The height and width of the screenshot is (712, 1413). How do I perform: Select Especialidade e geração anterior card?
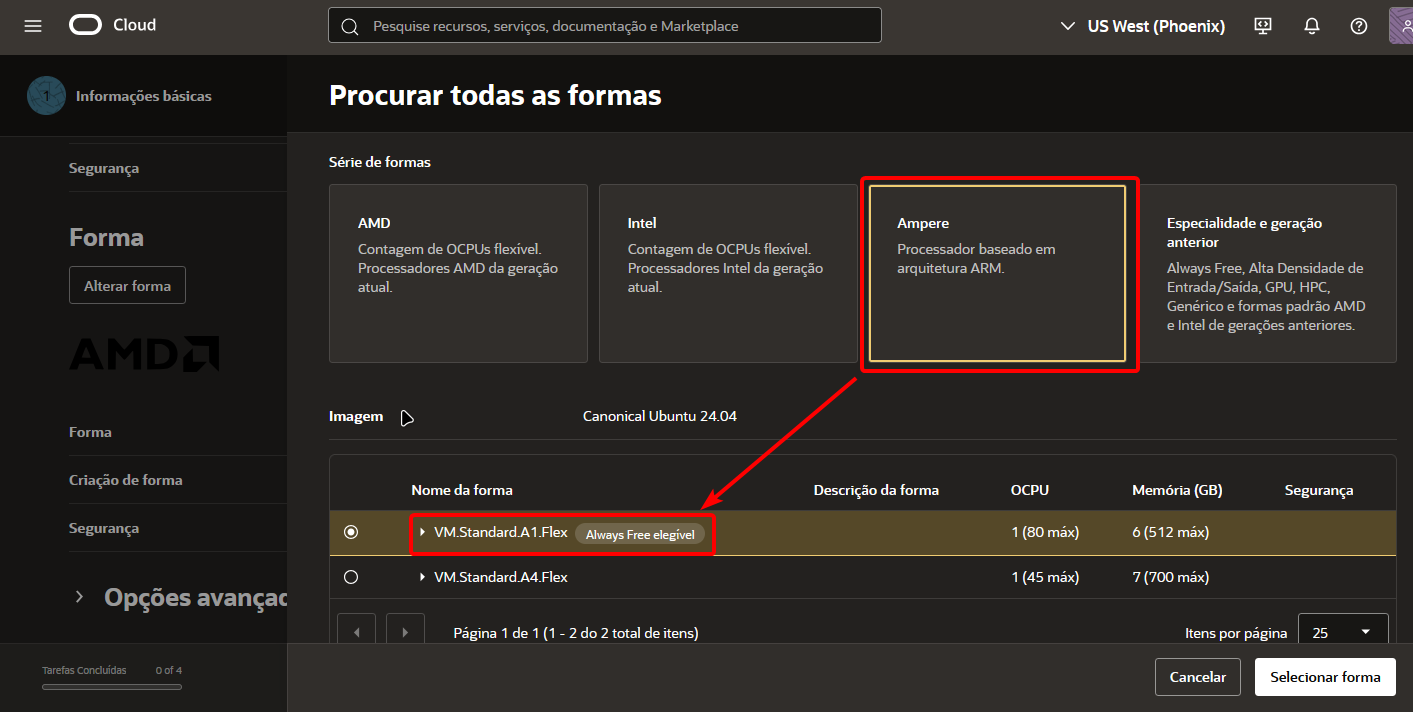click(x=1268, y=273)
